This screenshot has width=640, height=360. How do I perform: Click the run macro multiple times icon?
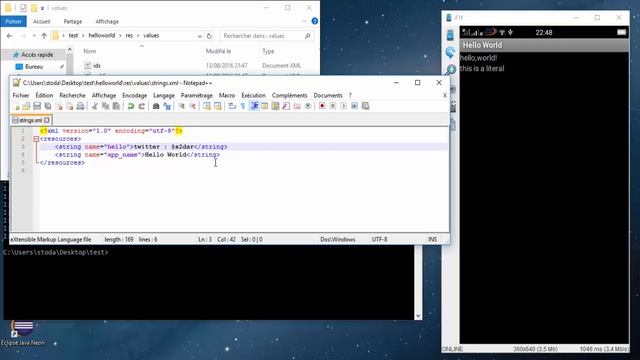click(x=354, y=106)
